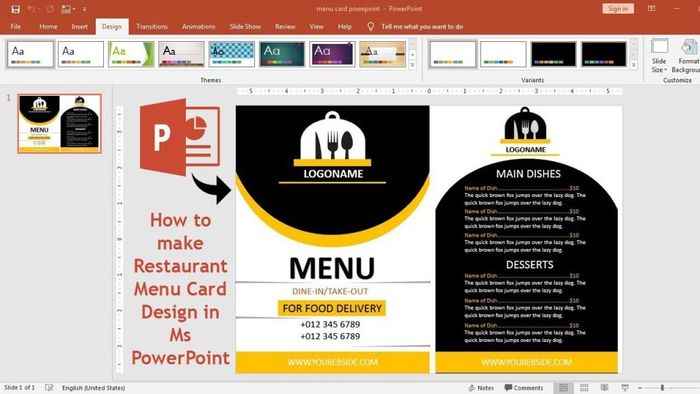
Task: Select the first white variant
Action: pyautogui.click(x=453, y=54)
